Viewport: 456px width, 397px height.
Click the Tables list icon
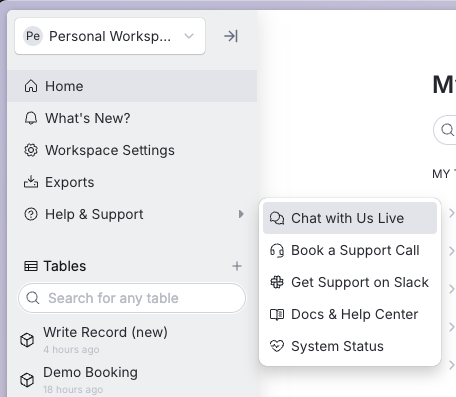tap(31, 266)
